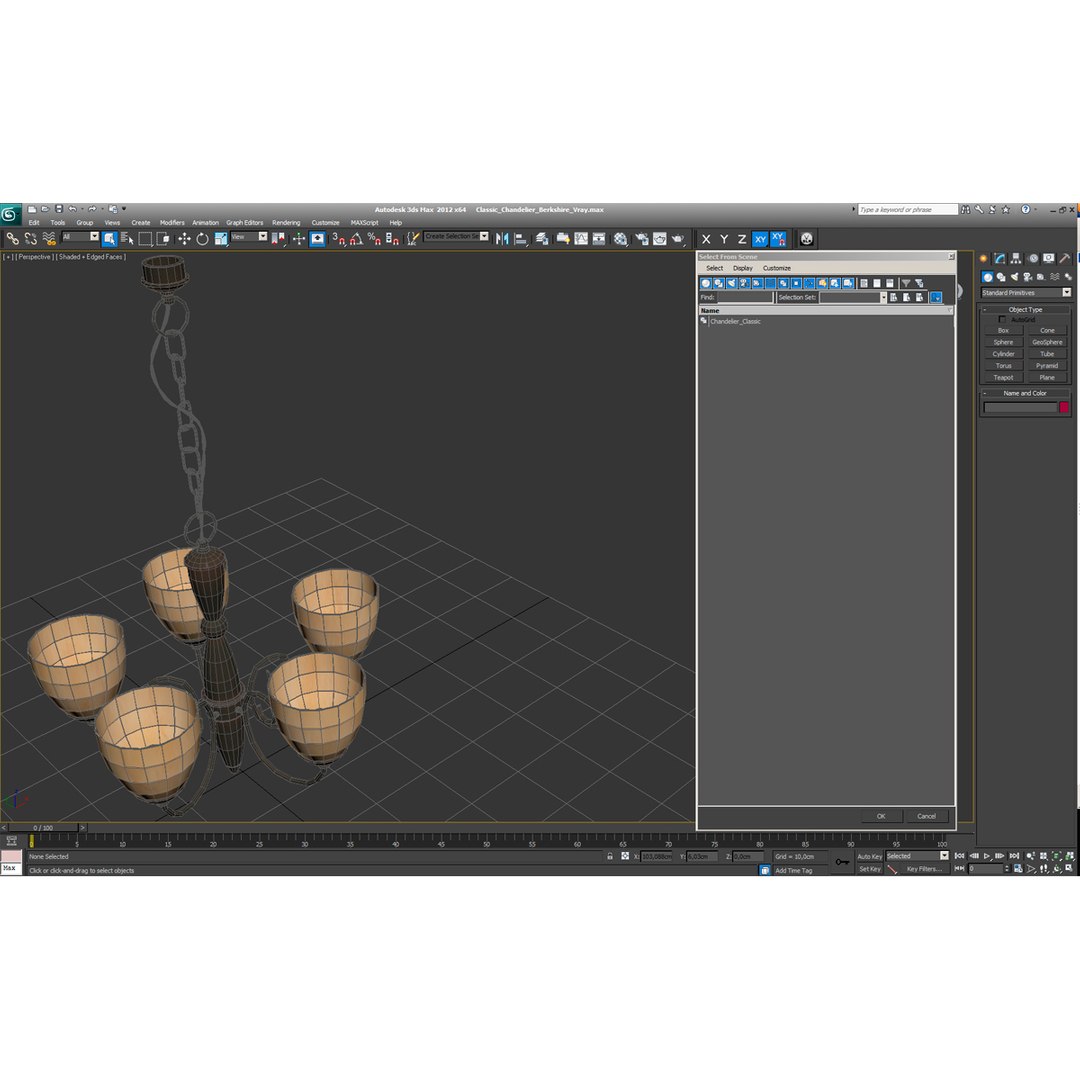Image resolution: width=1080 pixels, height=1080 pixels.
Task: Select the Lights category icon in Create panel
Action: point(1015,277)
